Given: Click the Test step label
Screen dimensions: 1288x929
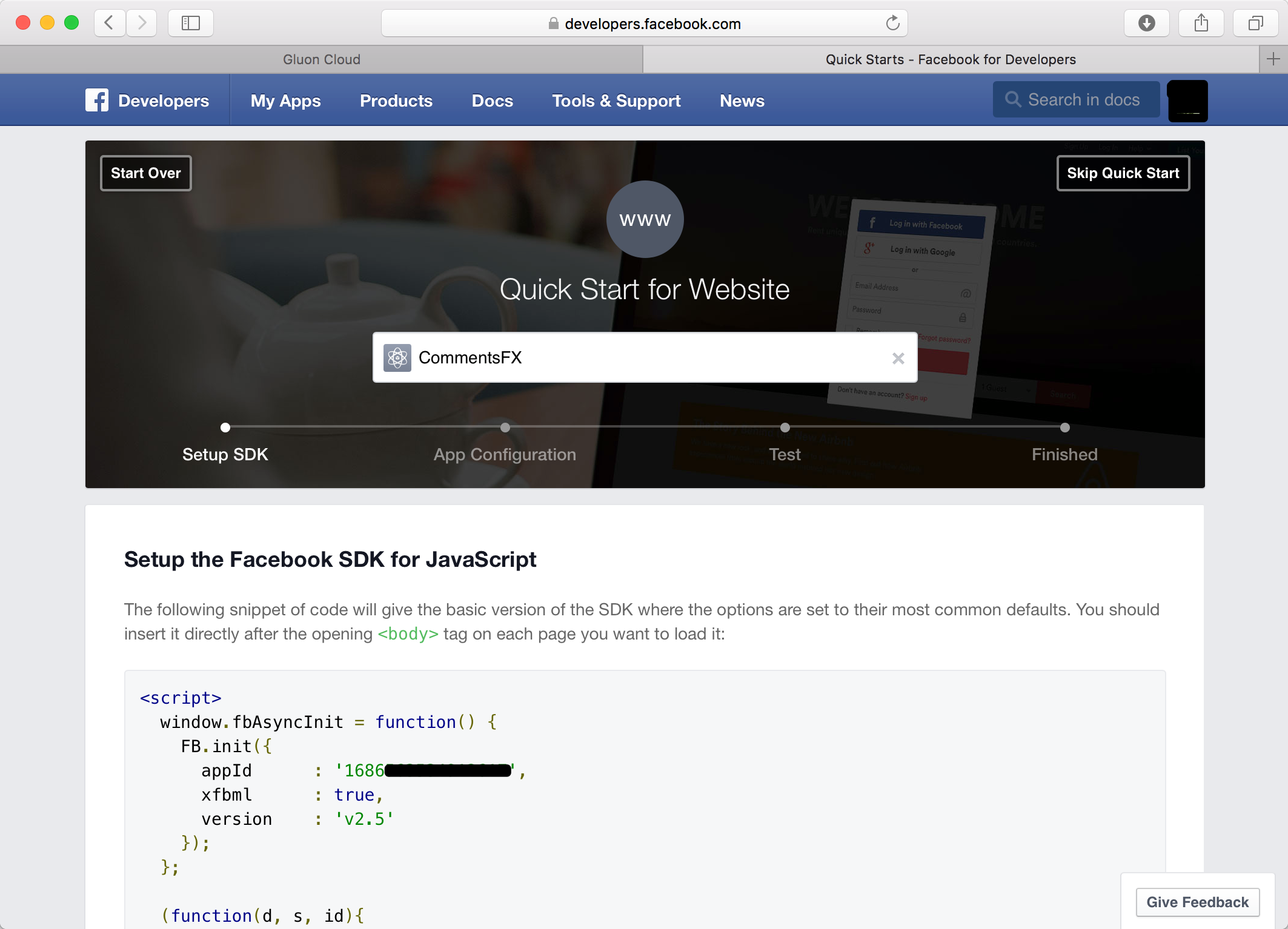Looking at the screenshot, I should 785,454.
